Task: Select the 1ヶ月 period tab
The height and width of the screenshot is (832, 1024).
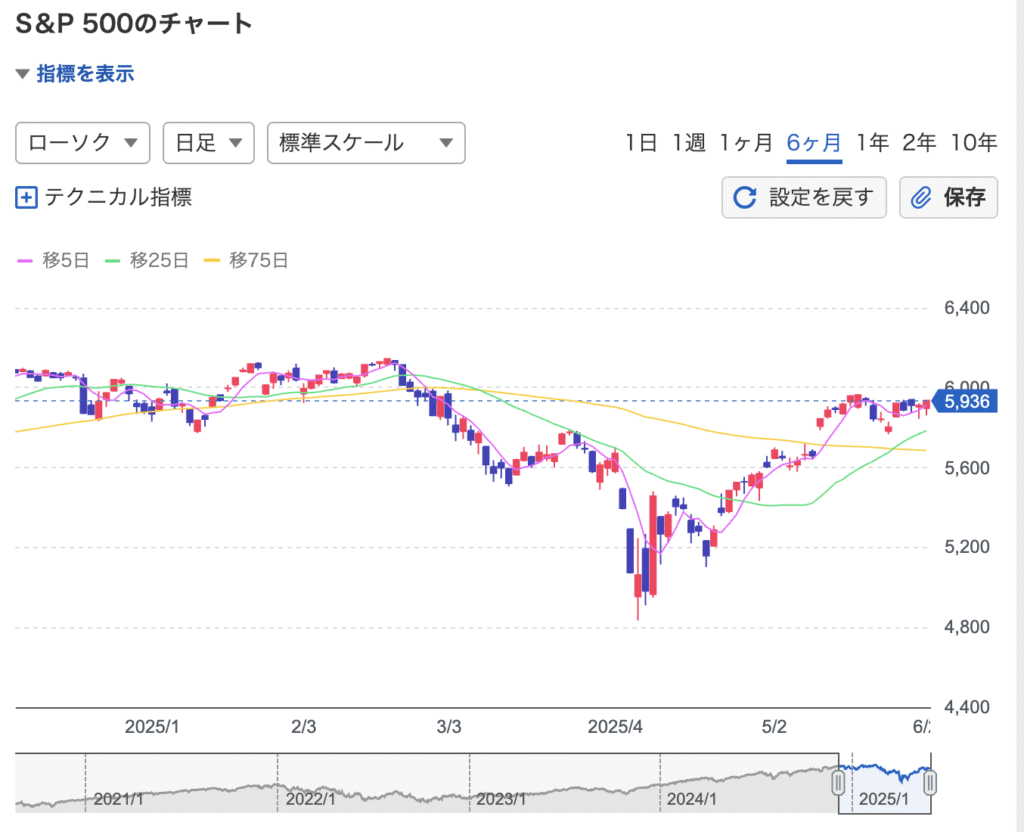Action: click(746, 142)
